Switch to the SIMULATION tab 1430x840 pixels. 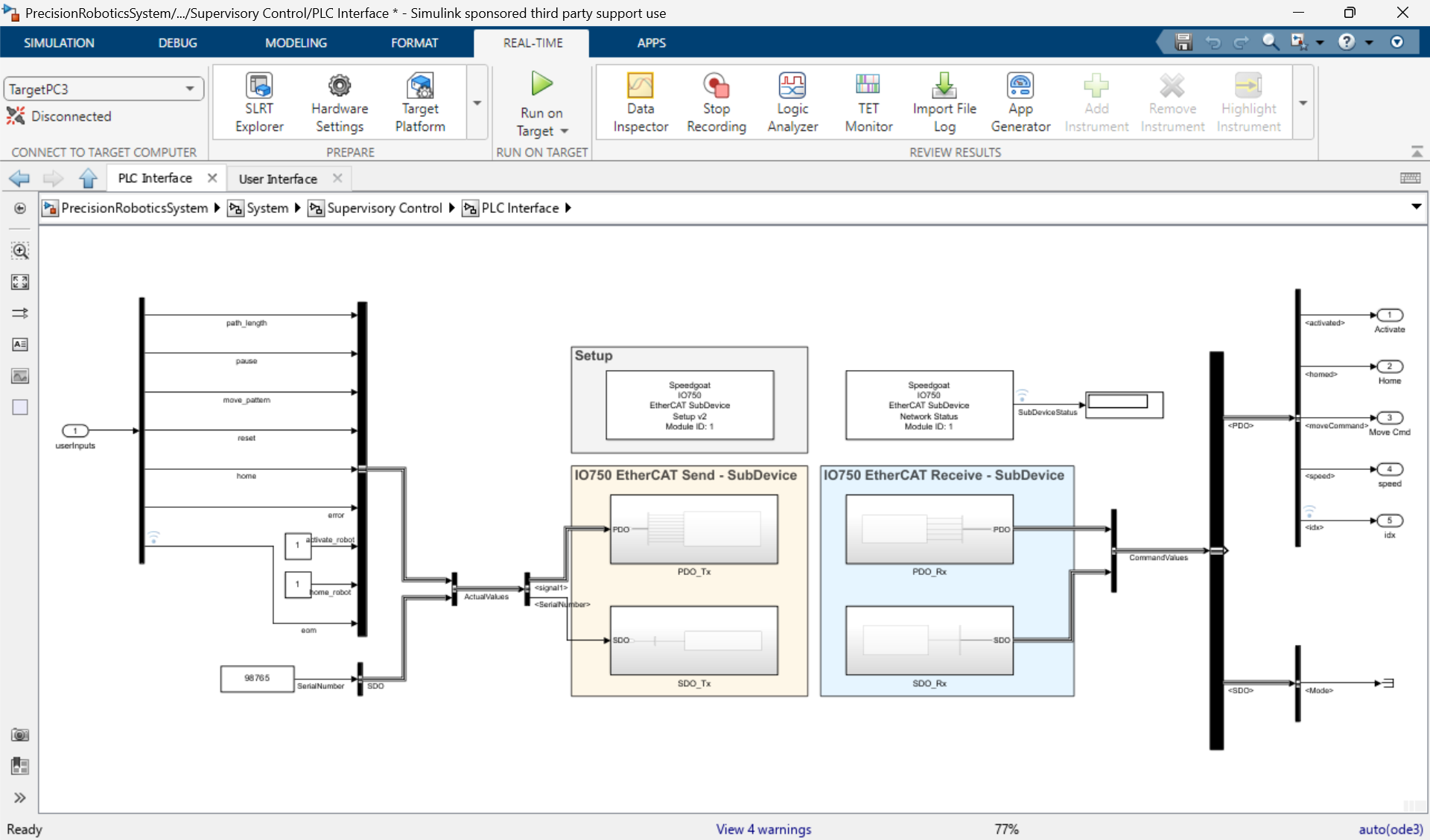[59, 42]
